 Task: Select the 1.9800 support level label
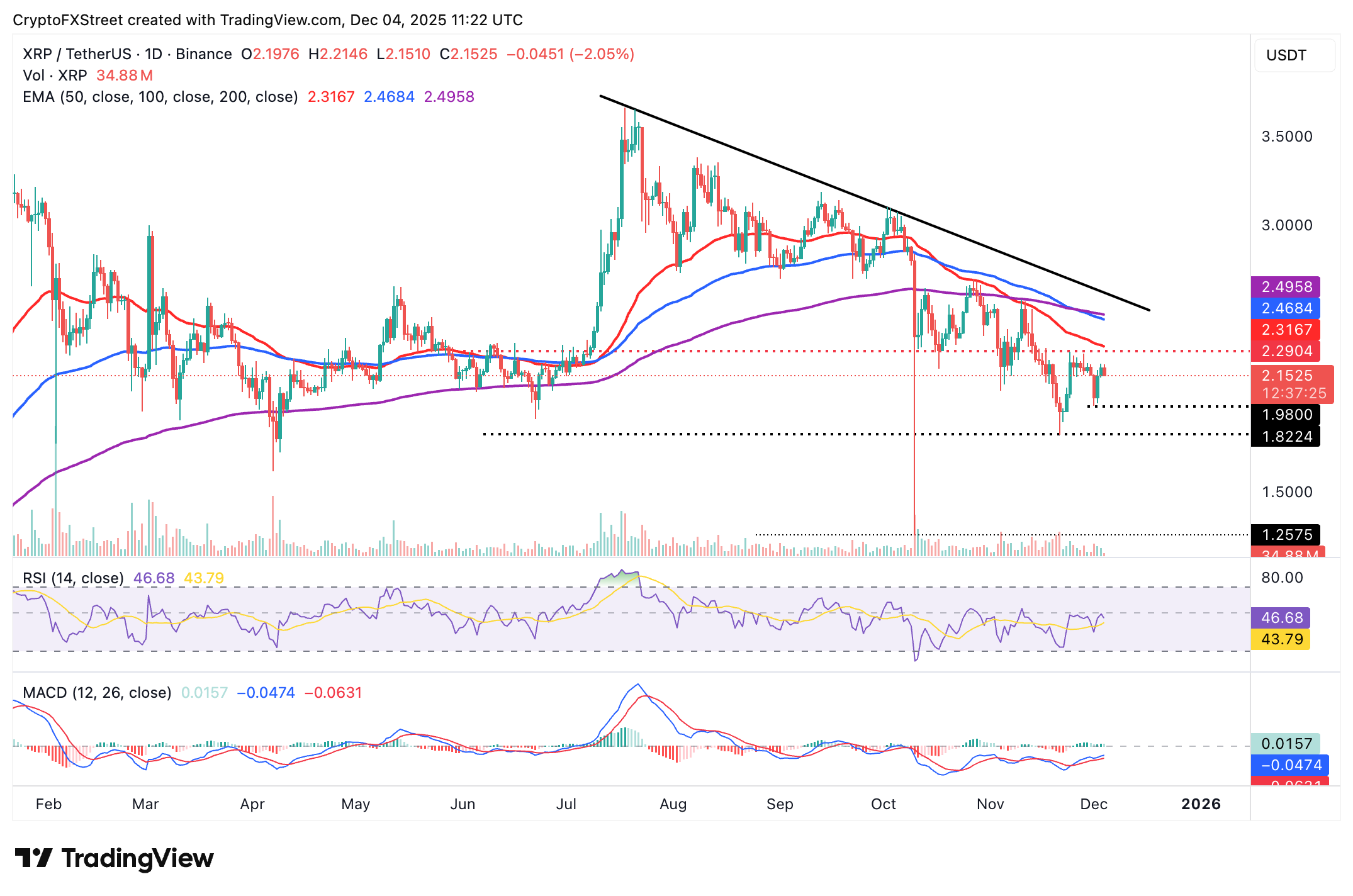[1286, 415]
